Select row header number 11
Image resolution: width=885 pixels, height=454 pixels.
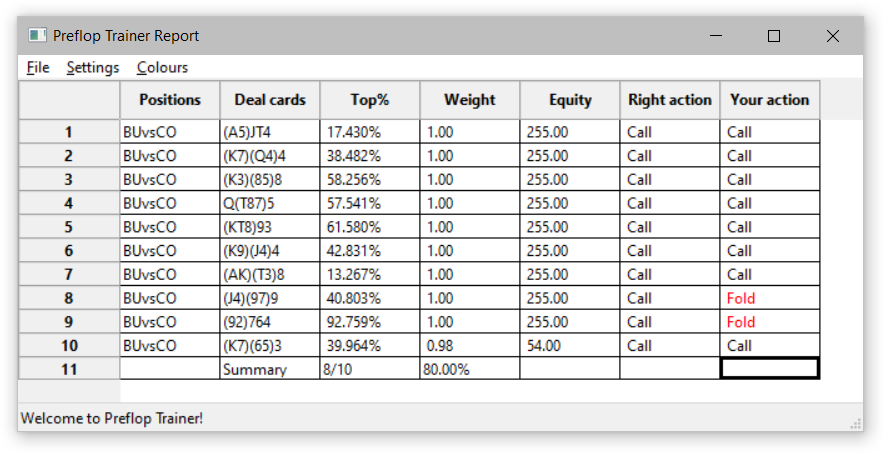point(69,370)
